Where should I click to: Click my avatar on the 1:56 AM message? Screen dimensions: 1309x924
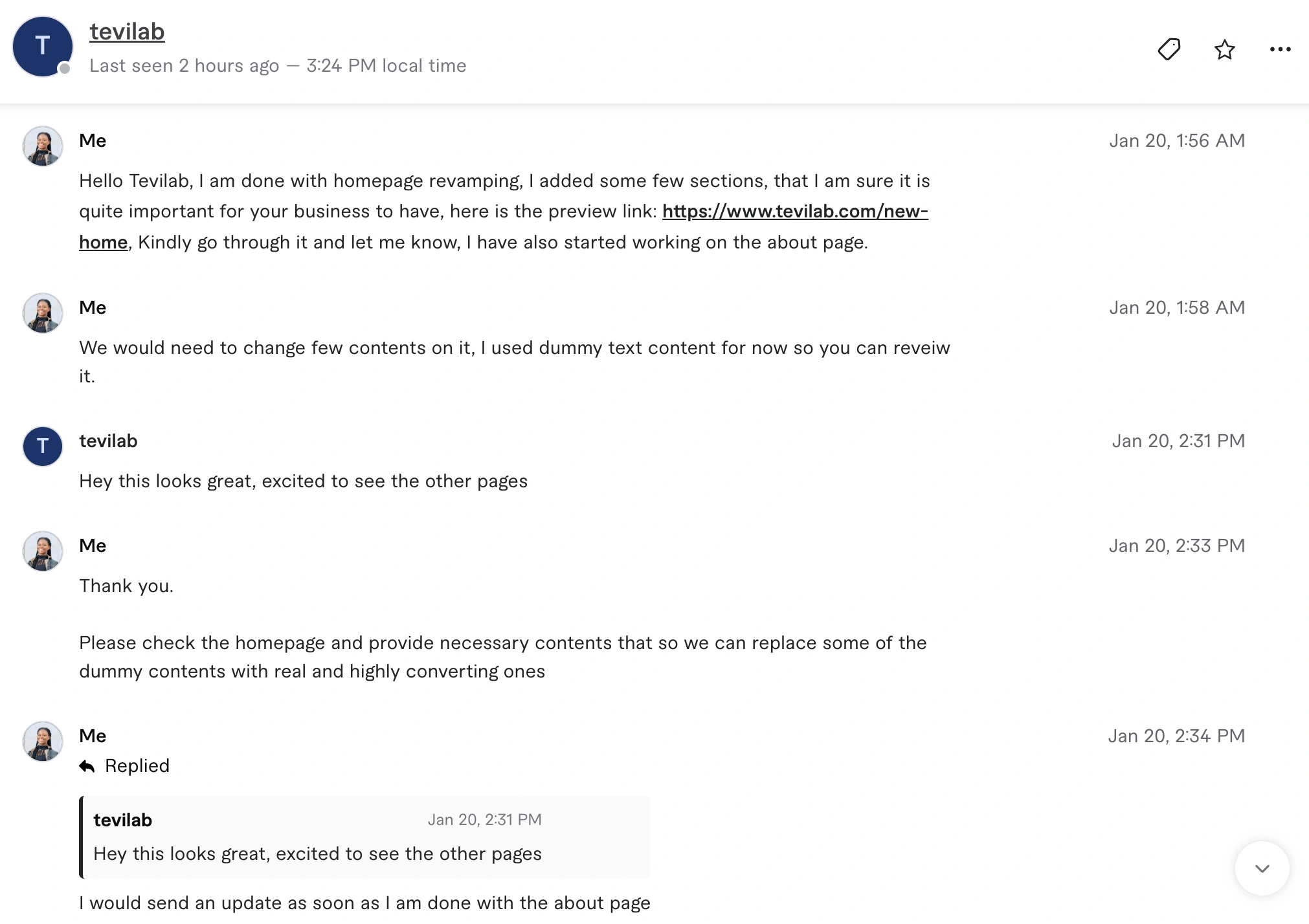click(x=43, y=146)
